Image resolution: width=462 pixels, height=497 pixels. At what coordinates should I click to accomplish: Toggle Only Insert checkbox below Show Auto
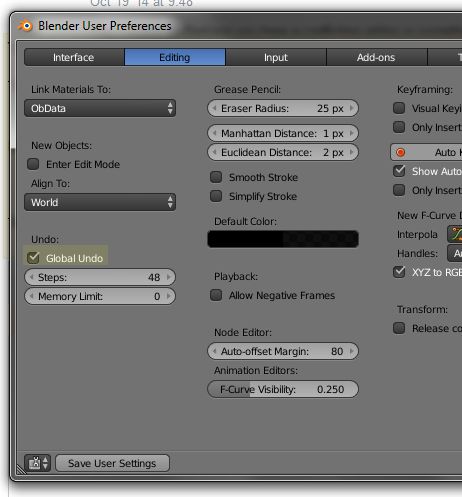399,190
